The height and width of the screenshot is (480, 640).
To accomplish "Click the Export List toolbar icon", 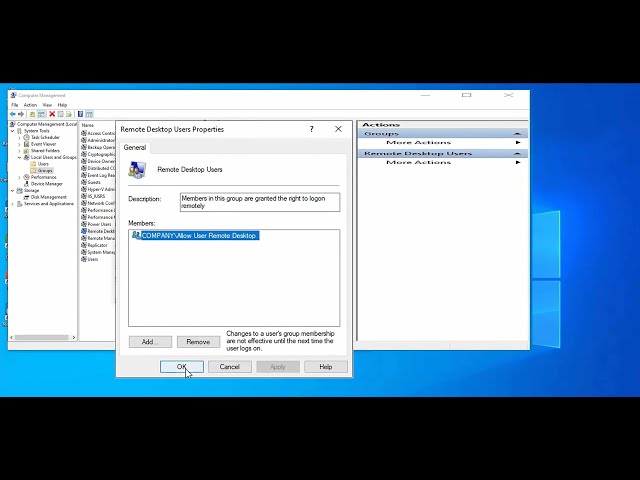I will [x=69, y=114].
